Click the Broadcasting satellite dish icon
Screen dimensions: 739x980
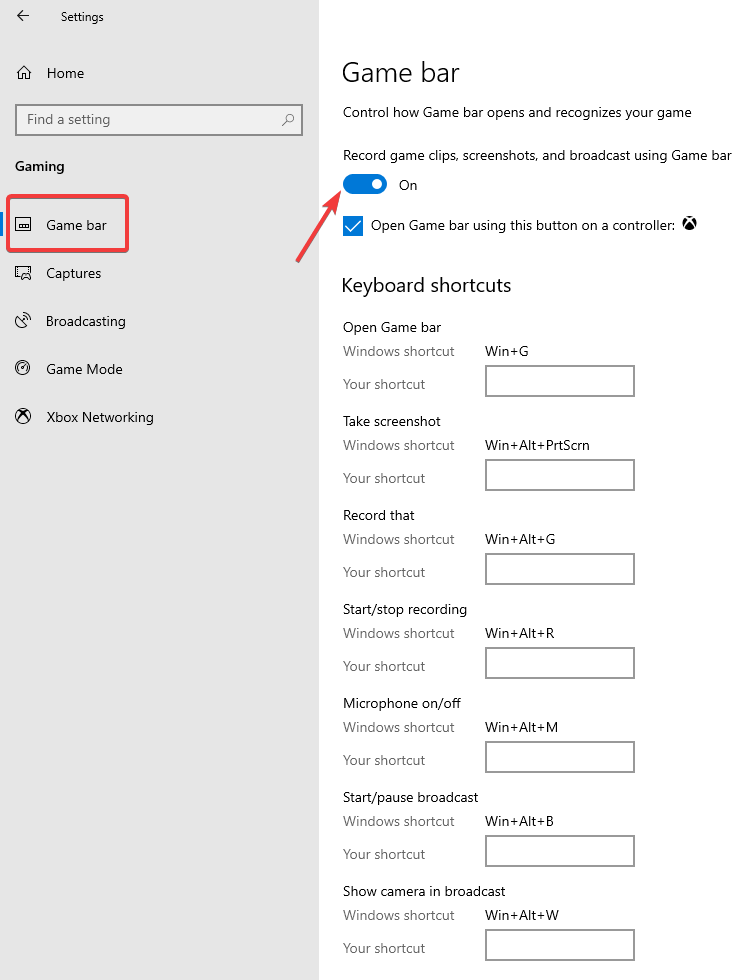23,321
